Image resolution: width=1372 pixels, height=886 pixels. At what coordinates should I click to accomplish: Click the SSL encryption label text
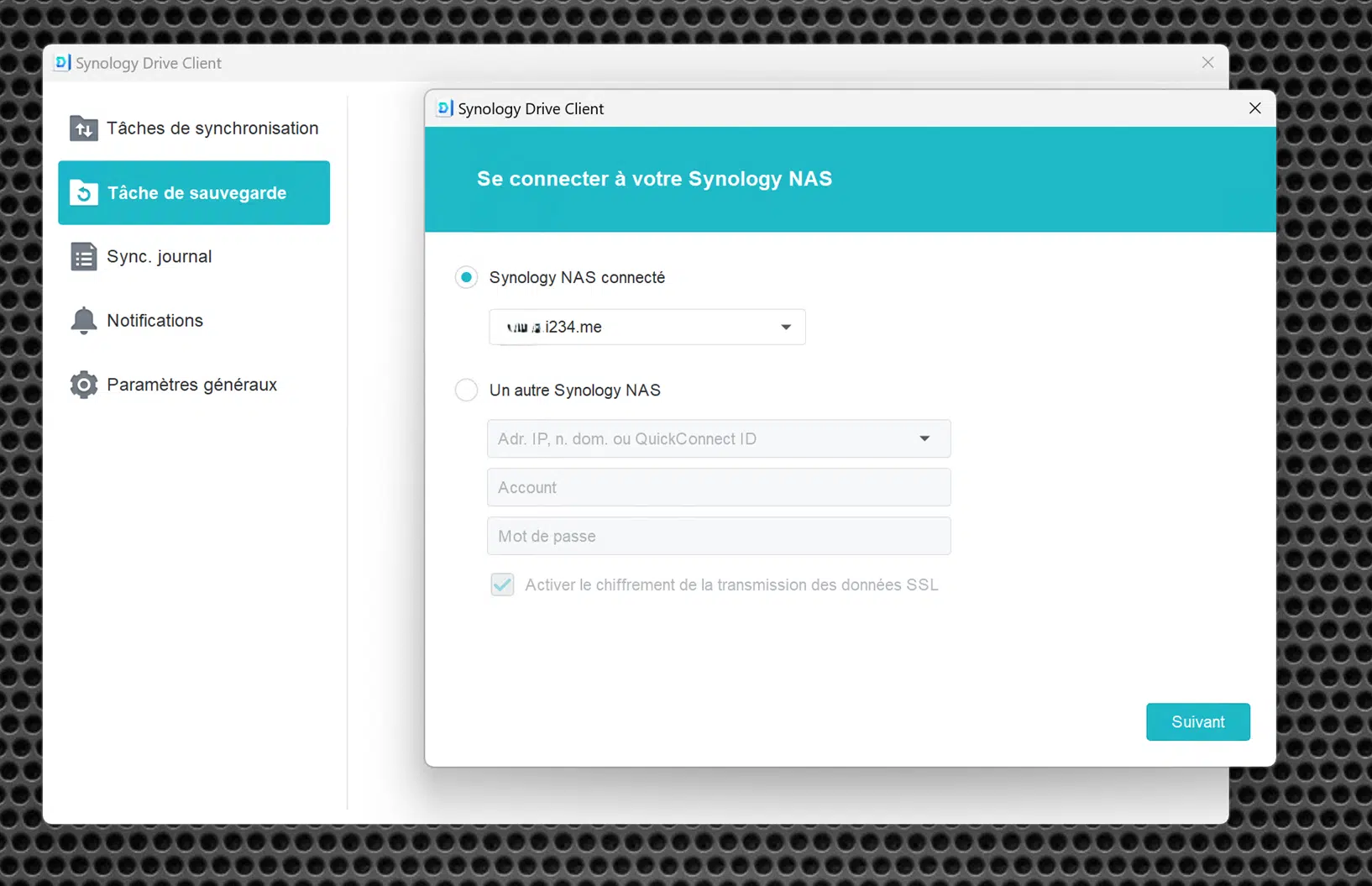(731, 585)
